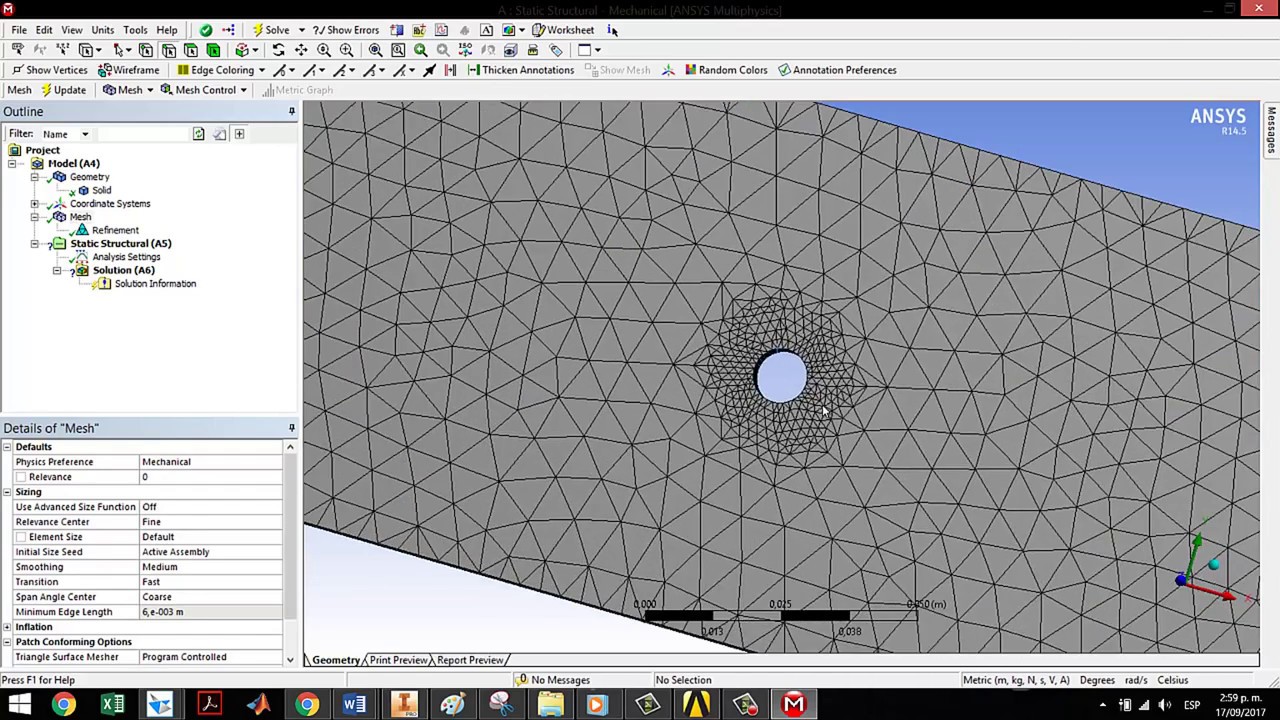This screenshot has width=1280, height=720.
Task: Switch to the Print Preview tab
Action: pyautogui.click(x=398, y=660)
